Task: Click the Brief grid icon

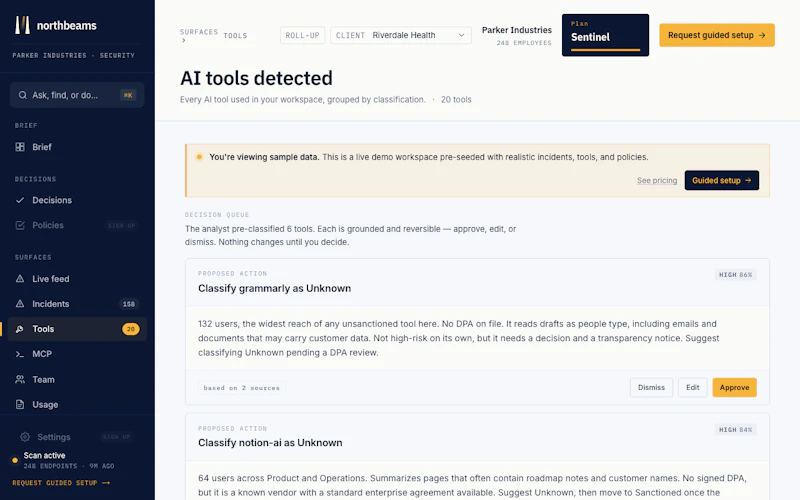Action: 20,147
